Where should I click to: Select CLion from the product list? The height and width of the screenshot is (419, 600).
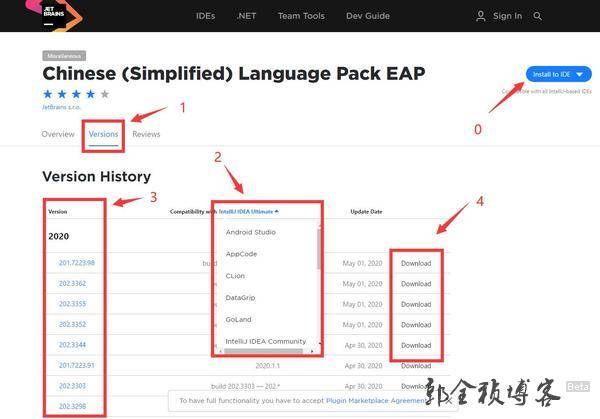click(x=235, y=276)
